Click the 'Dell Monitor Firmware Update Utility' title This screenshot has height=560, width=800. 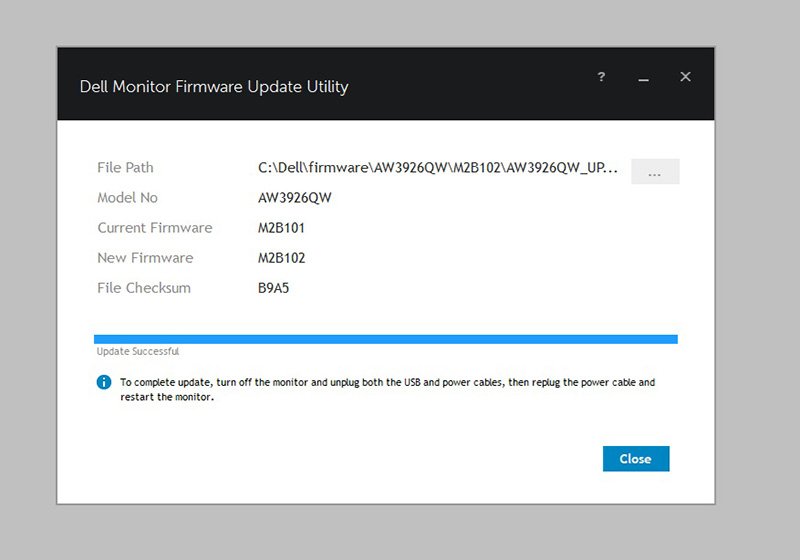tap(214, 87)
